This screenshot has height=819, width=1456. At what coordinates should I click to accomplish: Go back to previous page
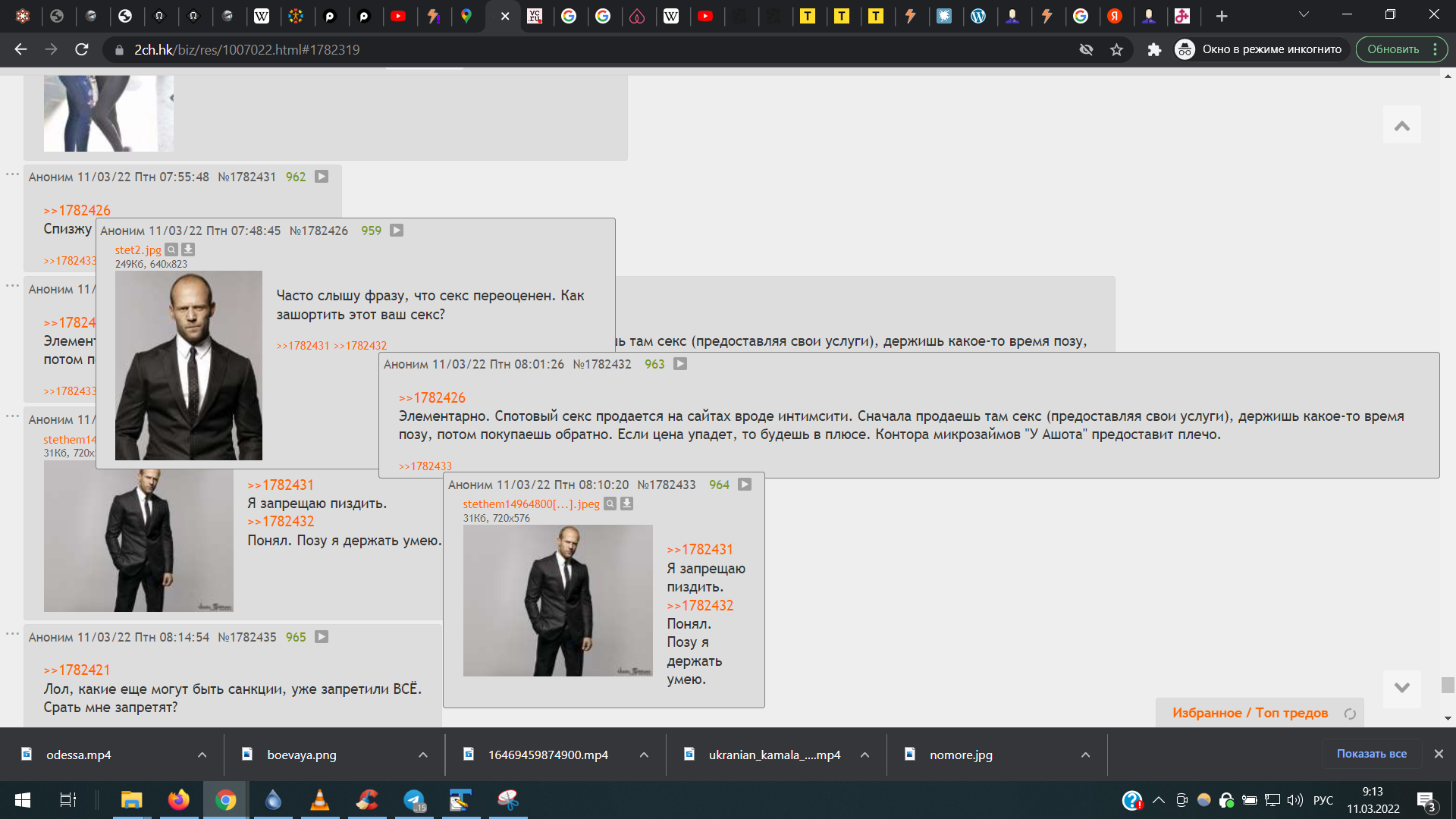click(20, 49)
